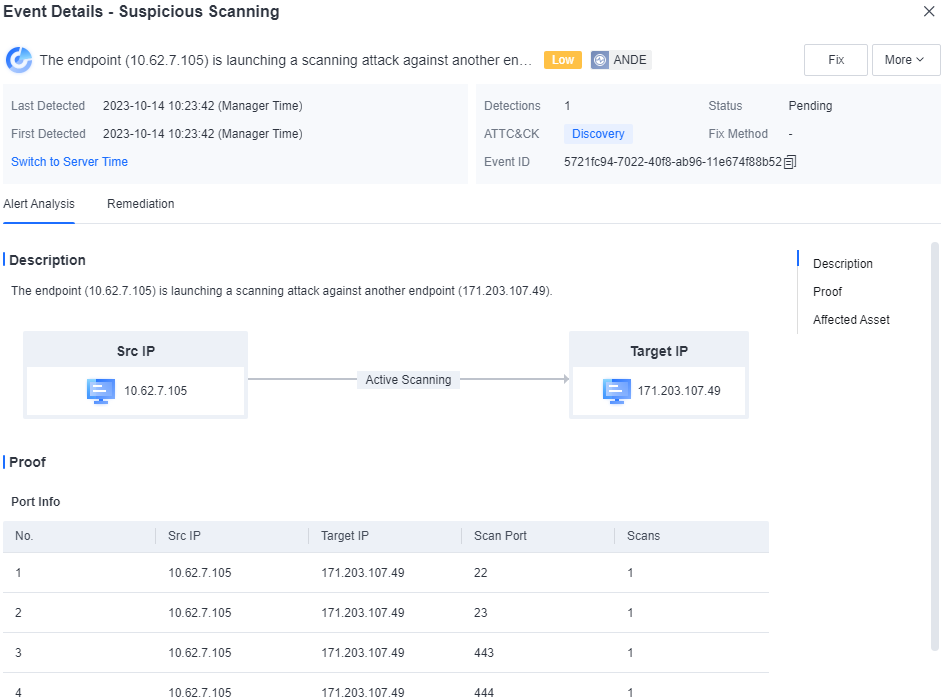Jump to Affected Asset section
This screenshot has height=700, width=951.
click(851, 320)
